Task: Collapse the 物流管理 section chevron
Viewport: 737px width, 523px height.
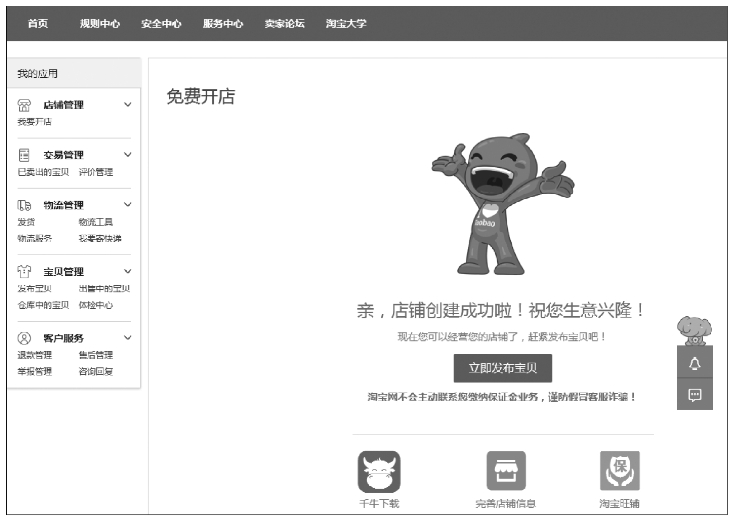Action: (x=127, y=204)
